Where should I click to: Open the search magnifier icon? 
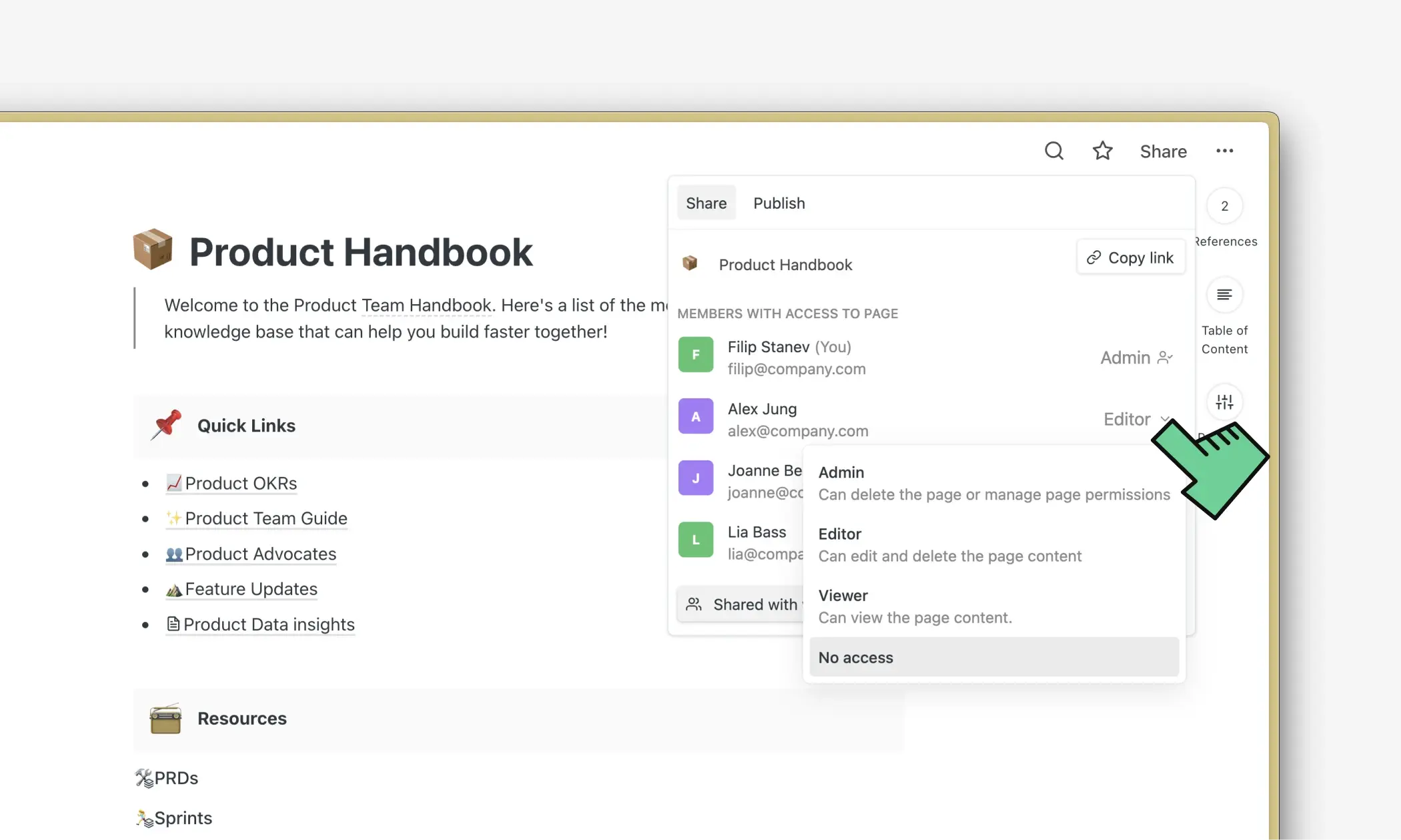[x=1053, y=151]
